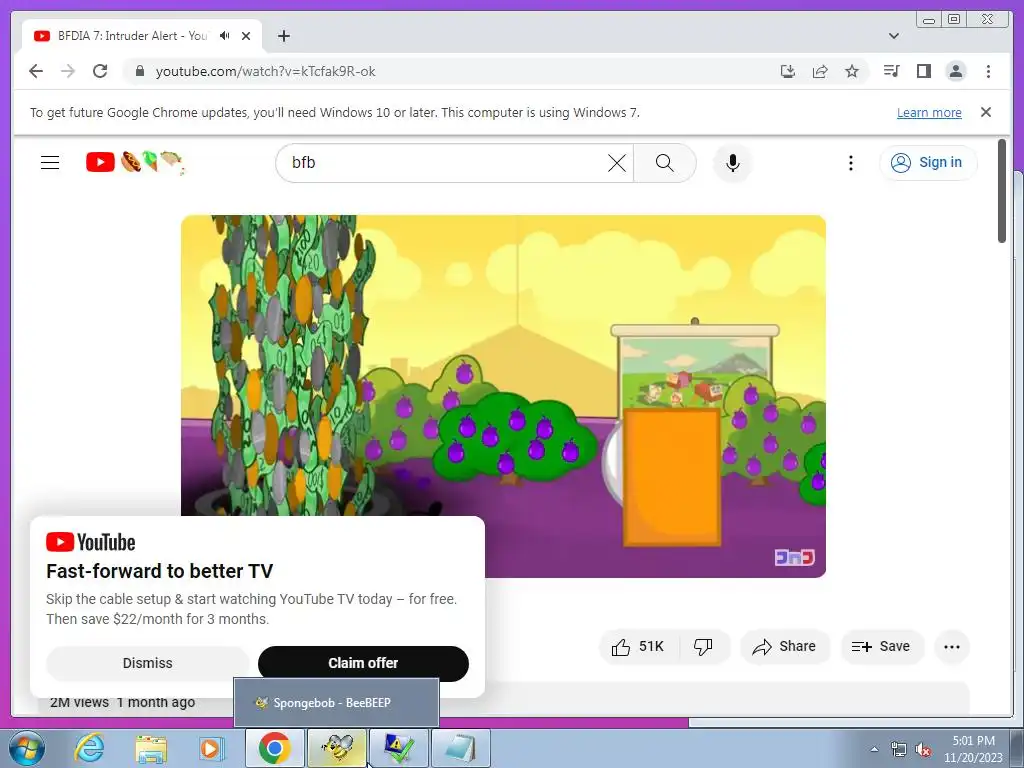Clear the bfb search query
Screen dimensions: 1024x768
[616, 163]
